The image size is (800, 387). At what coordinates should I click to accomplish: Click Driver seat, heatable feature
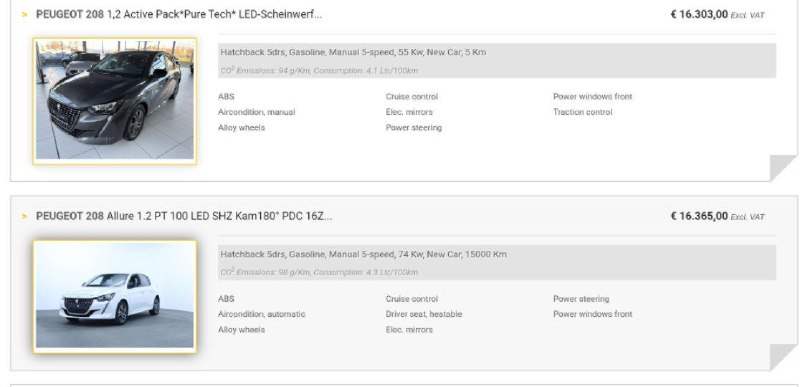click(x=423, y=314)
